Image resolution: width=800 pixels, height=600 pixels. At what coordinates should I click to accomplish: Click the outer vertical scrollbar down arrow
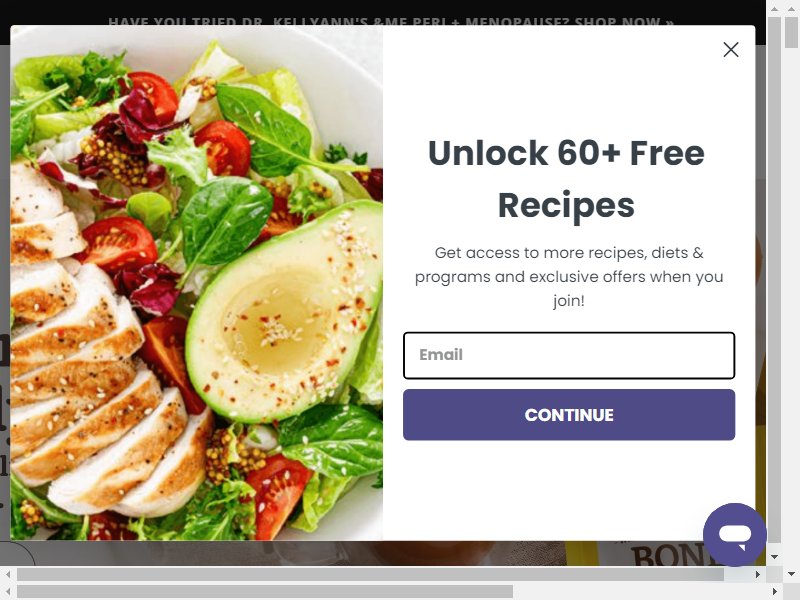tap(791, 574)
